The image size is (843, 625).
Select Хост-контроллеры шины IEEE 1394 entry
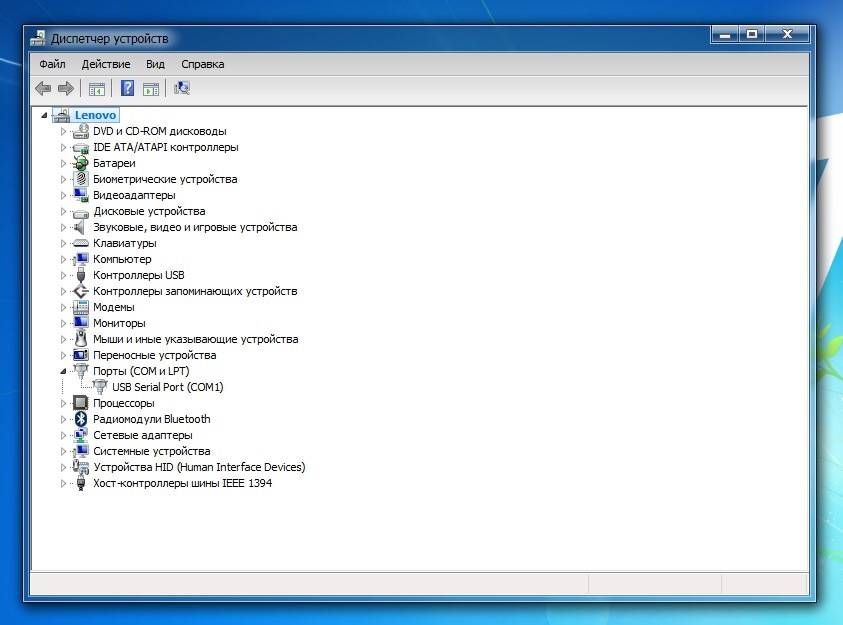[x=182, y=483]
